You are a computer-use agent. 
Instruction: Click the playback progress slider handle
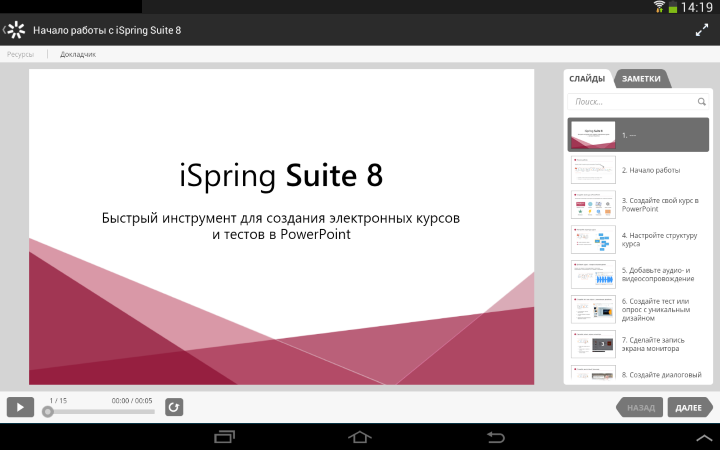click(x=47, y=411)
